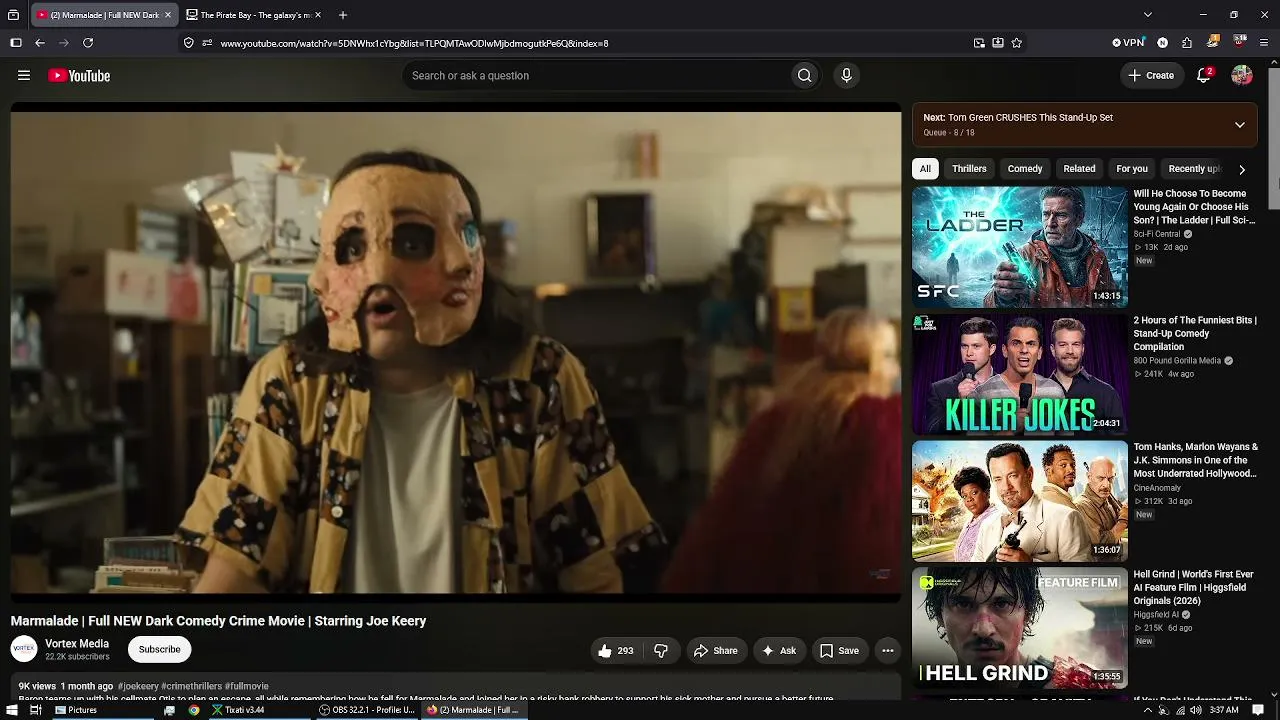Click the Share button
This screenshot has height=720, width=1280.
(716, 651)
